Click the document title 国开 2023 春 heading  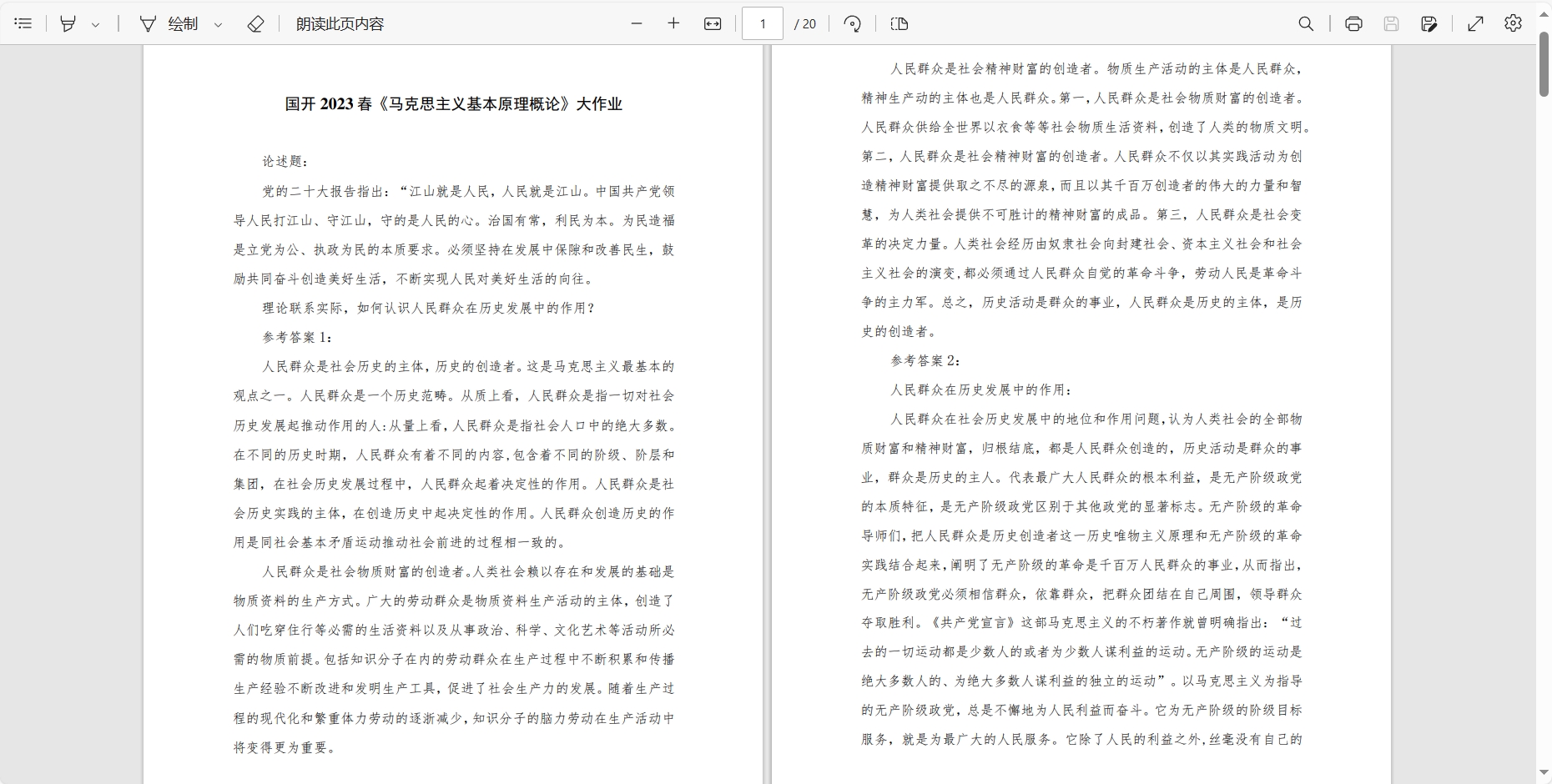pos(454,103)
